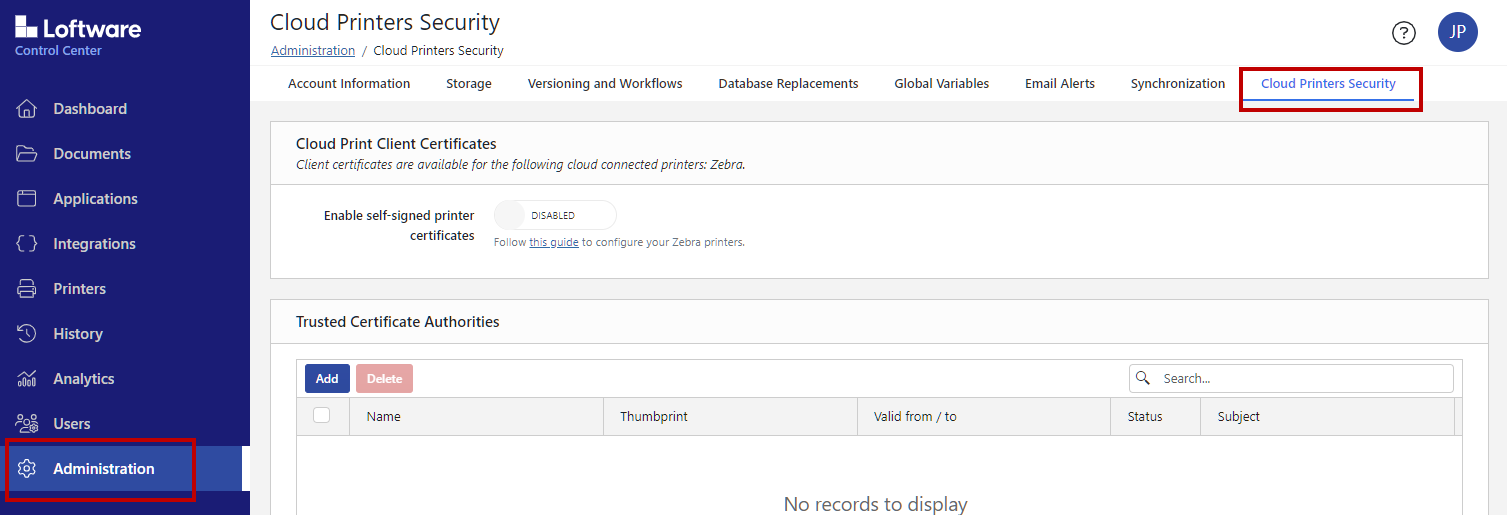Enable self-signed printer certificates toggle
This screenshot has height=515, width=1507.
tap(555, 215)
